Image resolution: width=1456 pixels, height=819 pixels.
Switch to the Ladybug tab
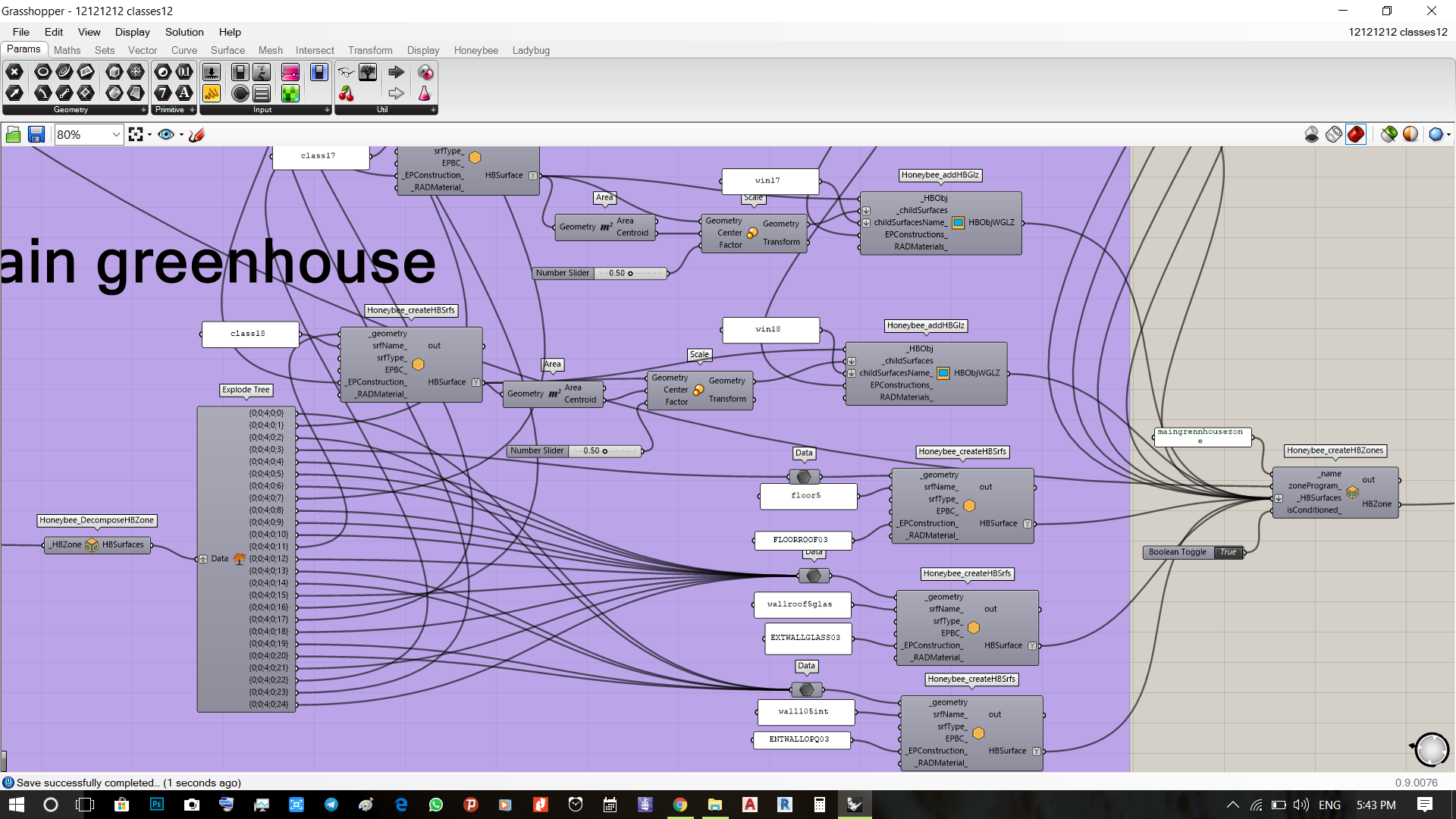pos(531,50)
